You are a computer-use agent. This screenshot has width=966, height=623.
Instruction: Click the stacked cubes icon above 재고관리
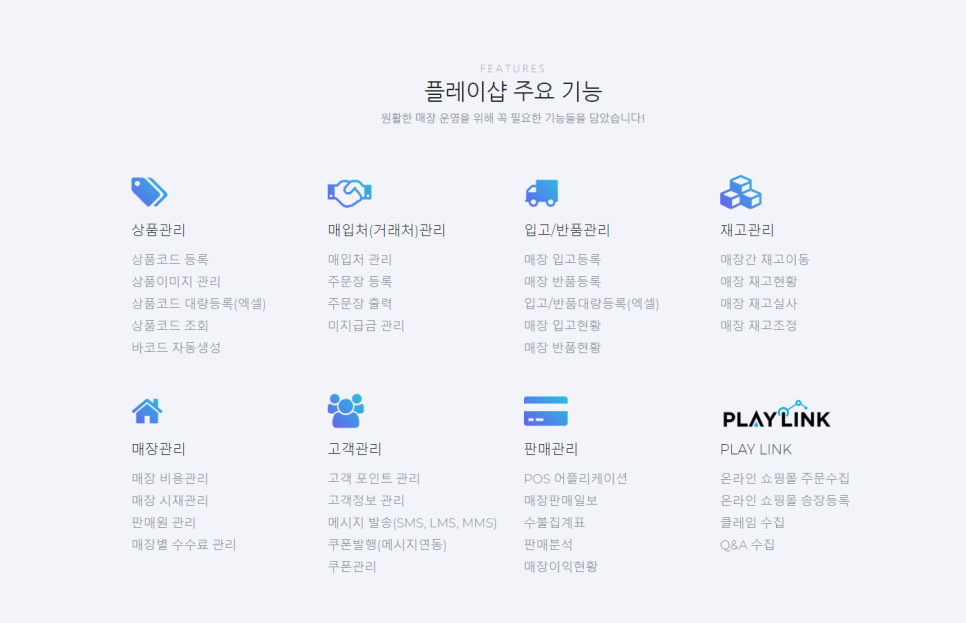pyautogui.click(x=740, y=192)
